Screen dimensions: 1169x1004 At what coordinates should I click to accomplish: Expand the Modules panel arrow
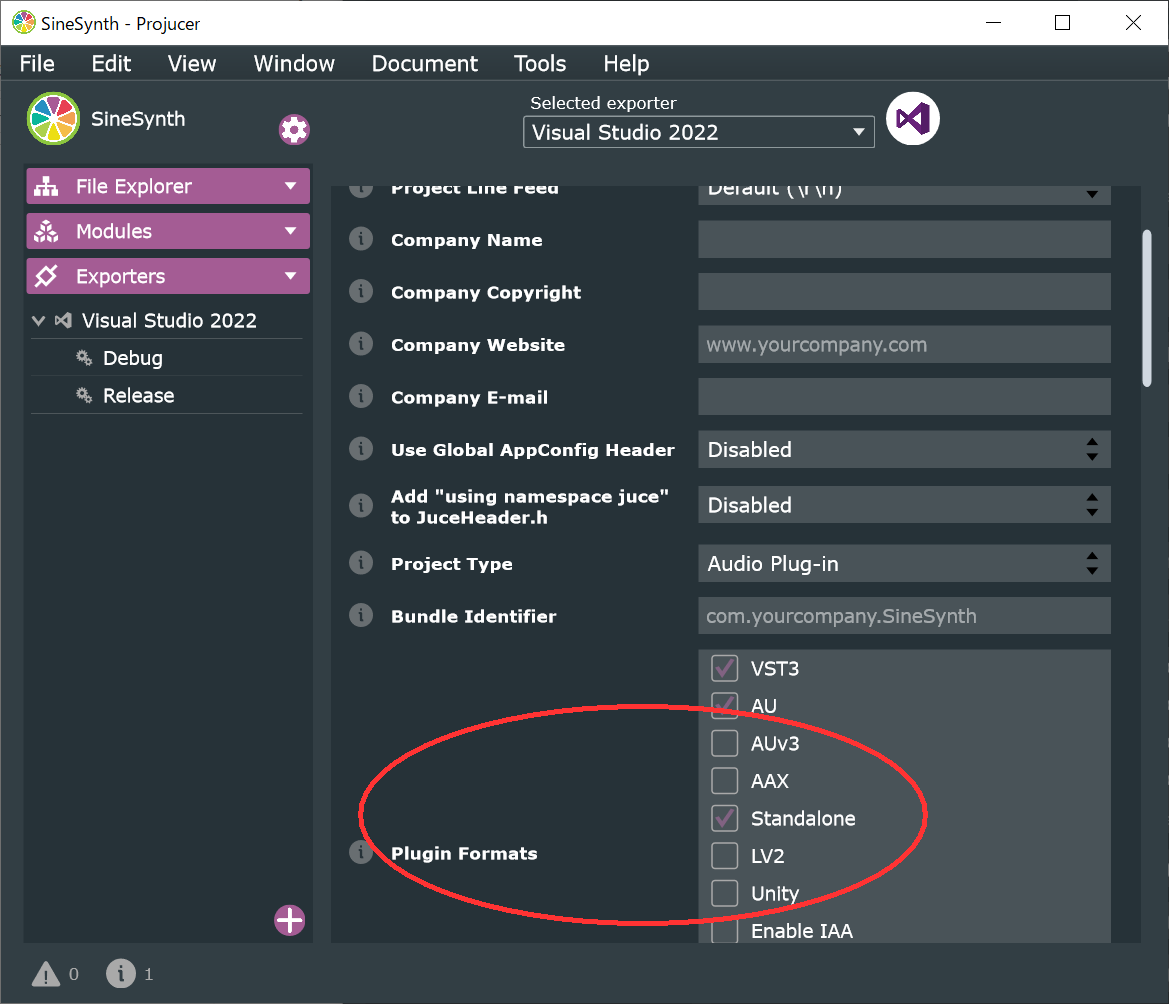291,231
